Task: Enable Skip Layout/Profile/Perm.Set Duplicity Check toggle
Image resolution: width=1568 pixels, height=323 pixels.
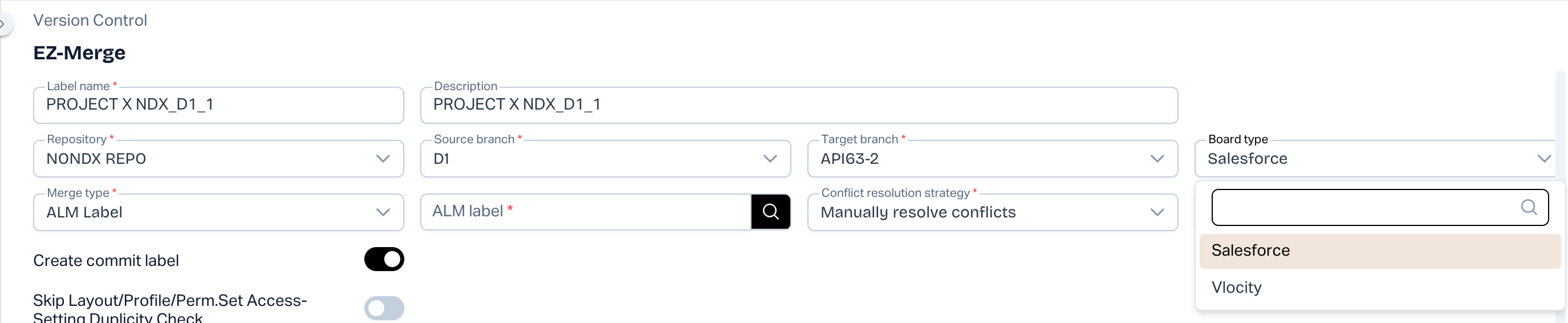Action: 384,308
